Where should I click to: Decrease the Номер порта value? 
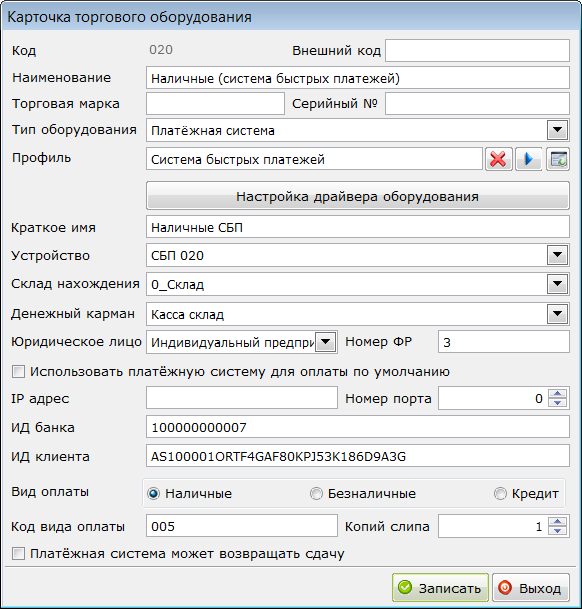[x=558, y=403]
